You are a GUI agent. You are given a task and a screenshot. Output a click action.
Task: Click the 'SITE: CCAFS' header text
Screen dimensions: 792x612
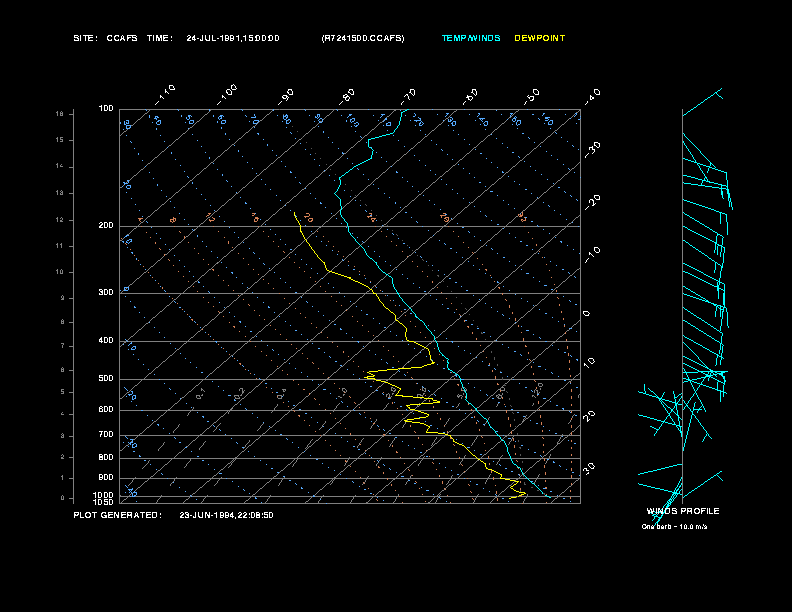click(105, 38)
